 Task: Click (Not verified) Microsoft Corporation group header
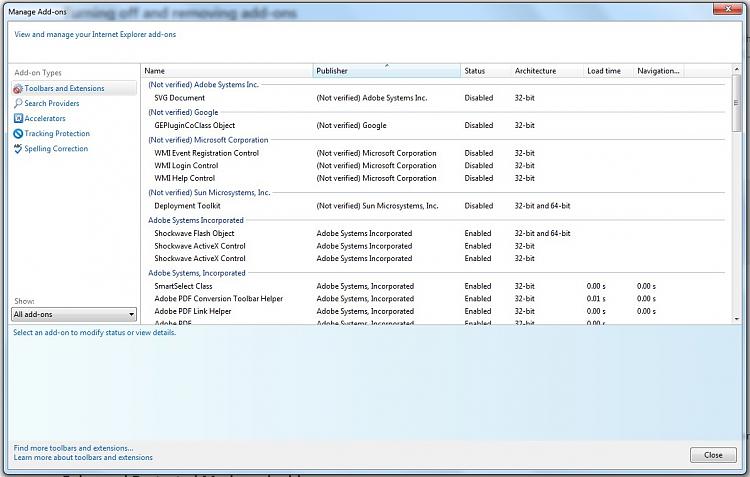[x=208, y=140]
